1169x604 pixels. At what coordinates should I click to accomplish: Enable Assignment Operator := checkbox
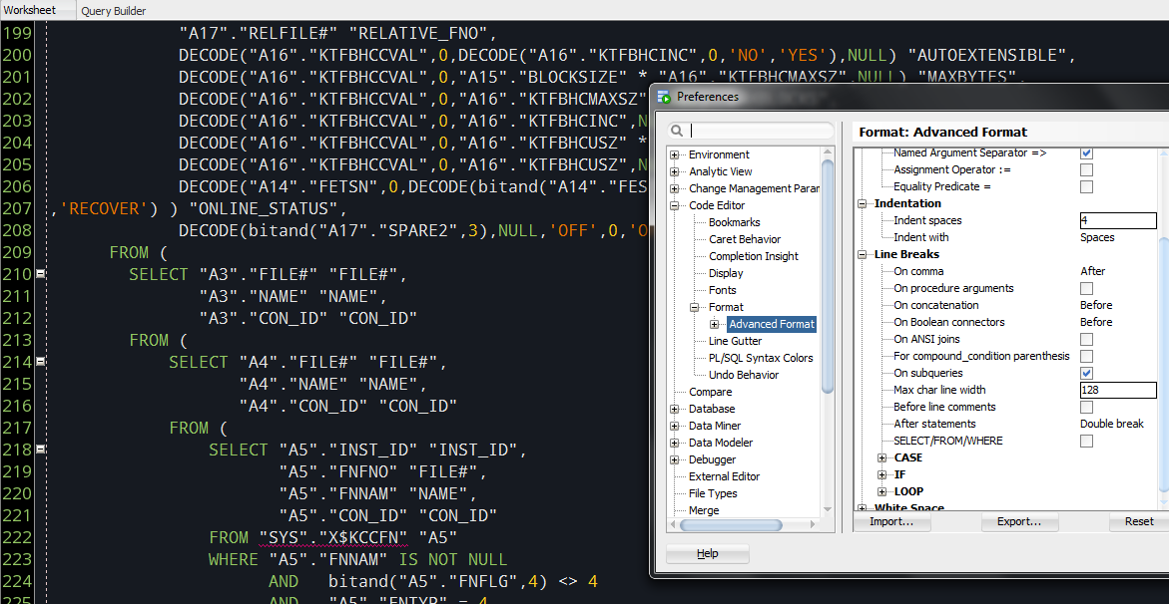click(x=1086, y=170)
